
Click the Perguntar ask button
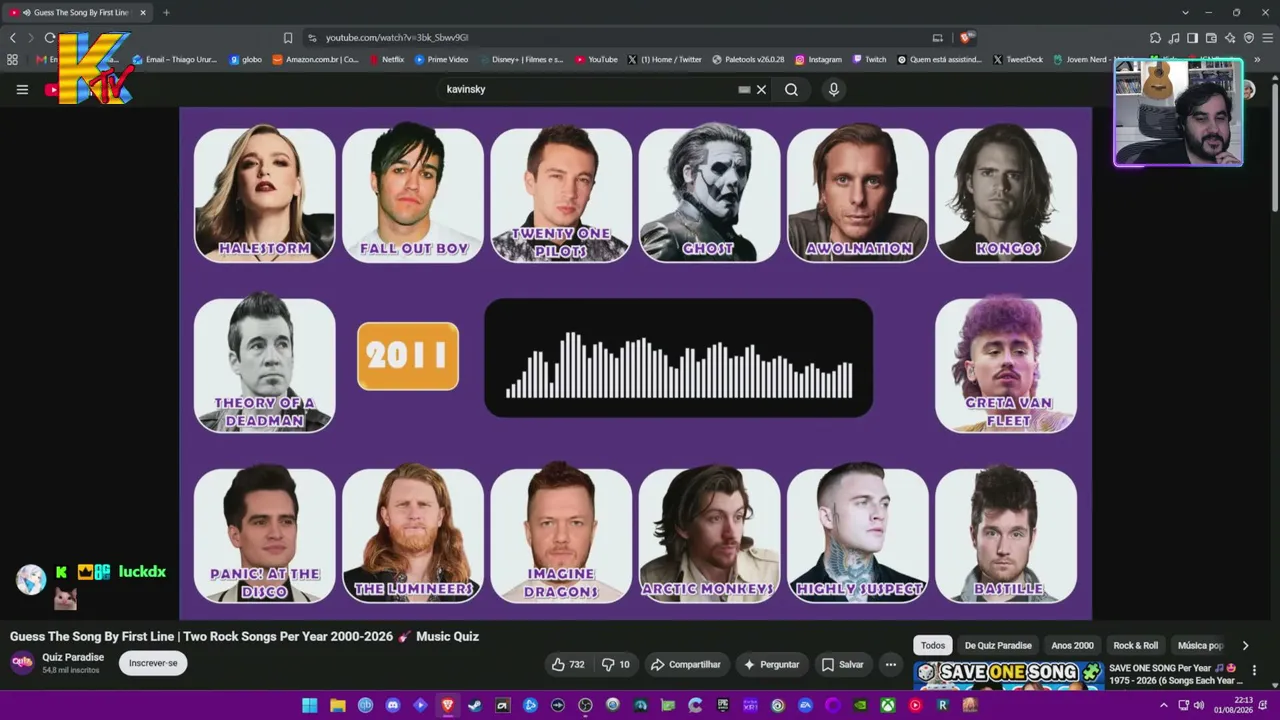click(770, 665)
